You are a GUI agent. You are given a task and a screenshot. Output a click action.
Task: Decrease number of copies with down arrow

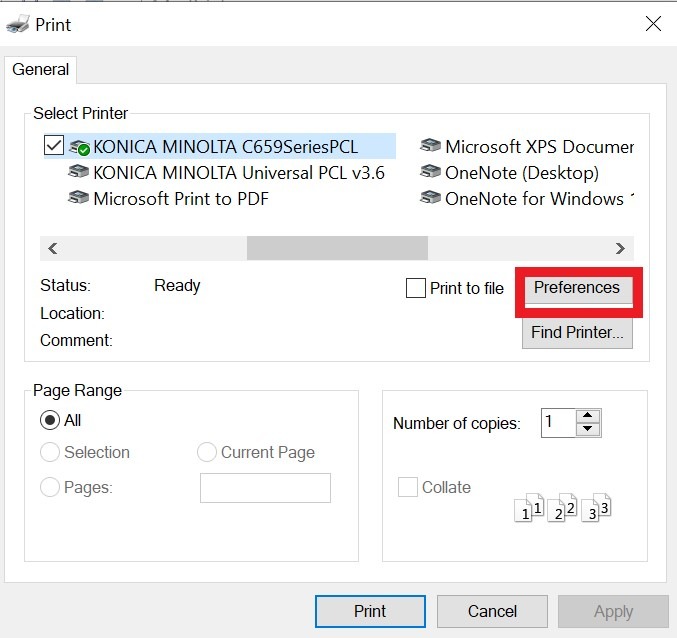tap(588, 429)
